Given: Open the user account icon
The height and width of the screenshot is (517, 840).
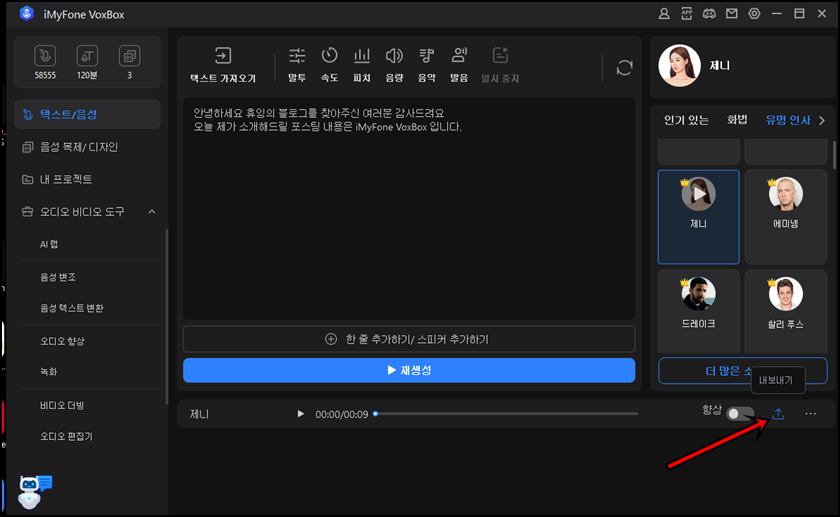Looking at the screenshot, I should click(664, 14).
